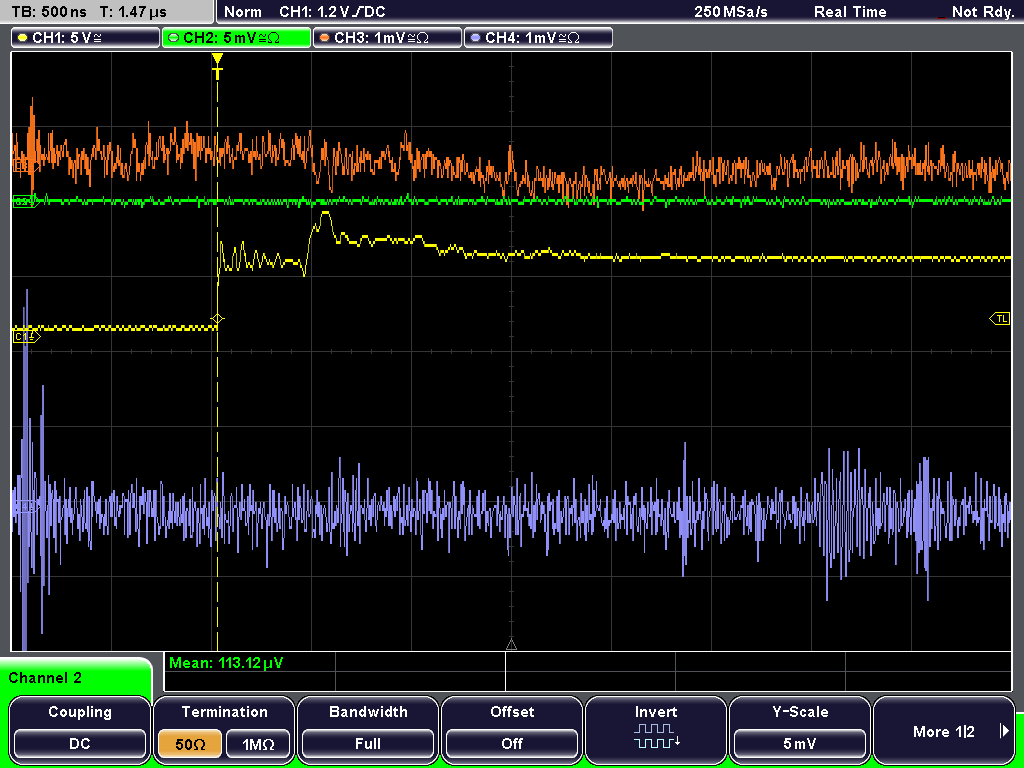
Task: Select the CH1 5 V channel tab
Action: coord(85,38)
